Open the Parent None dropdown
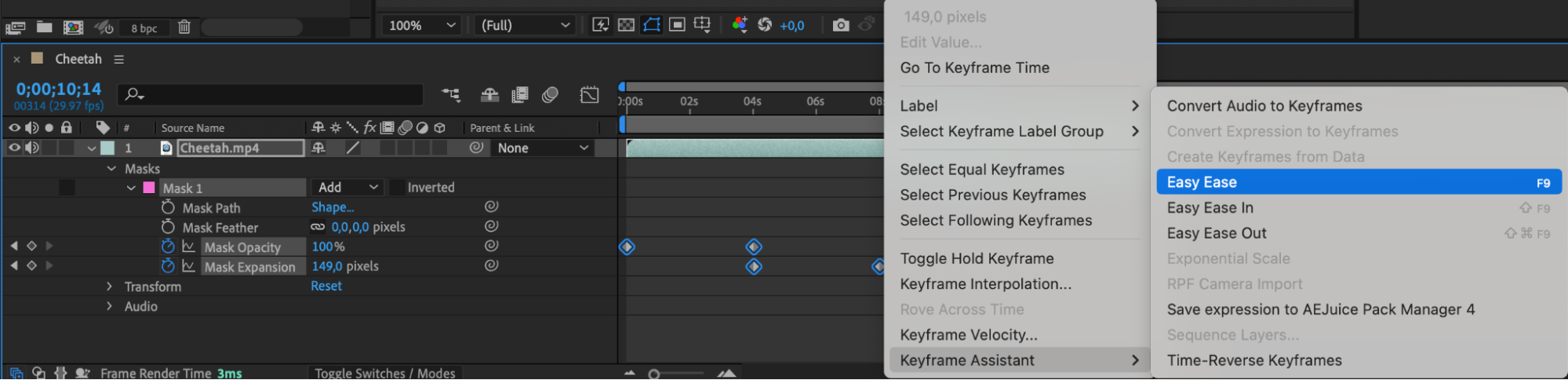The height and width of the screenshot is (380, 1568). click(542, 148)
